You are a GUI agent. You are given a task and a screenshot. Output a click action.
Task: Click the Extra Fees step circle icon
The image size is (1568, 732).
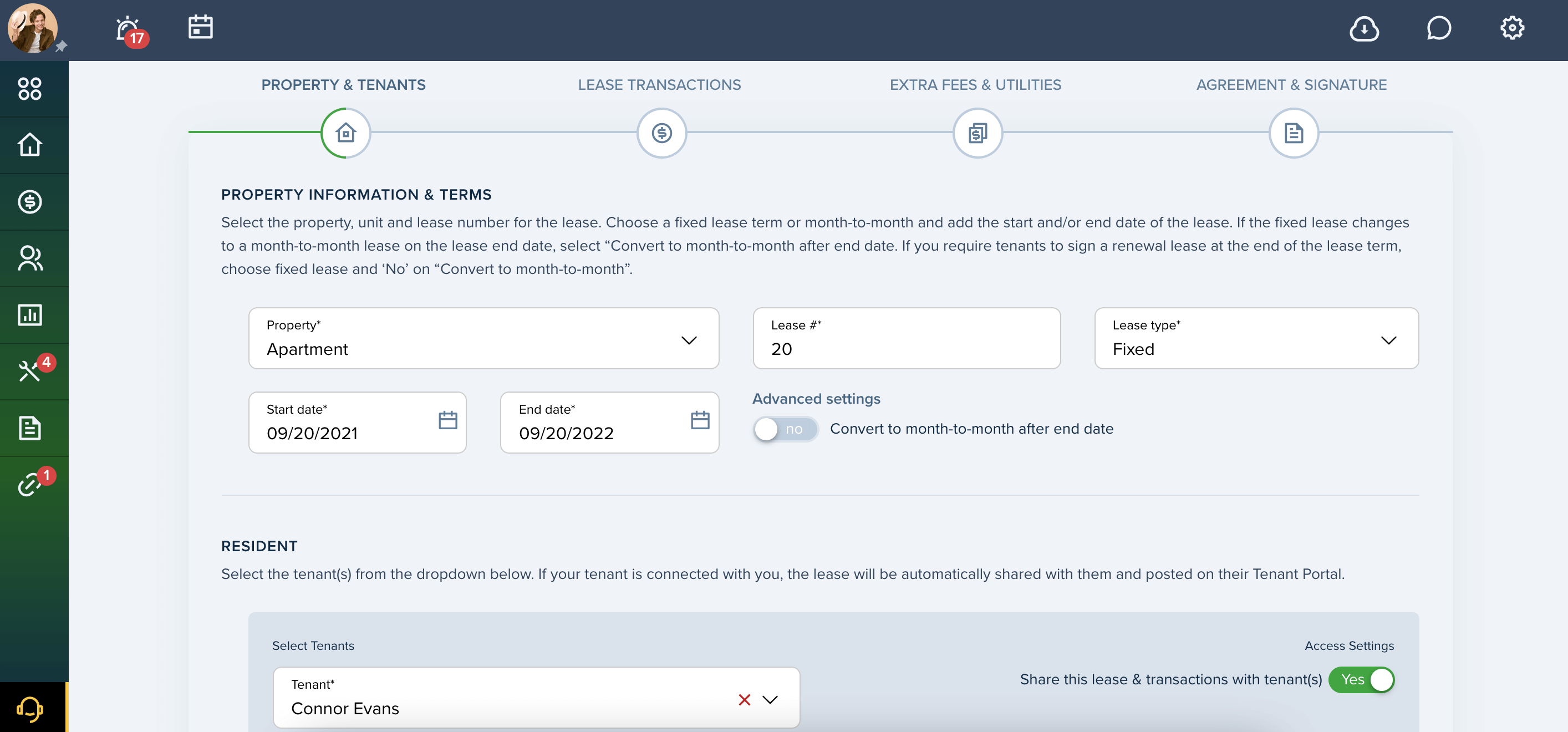point(978,133)
